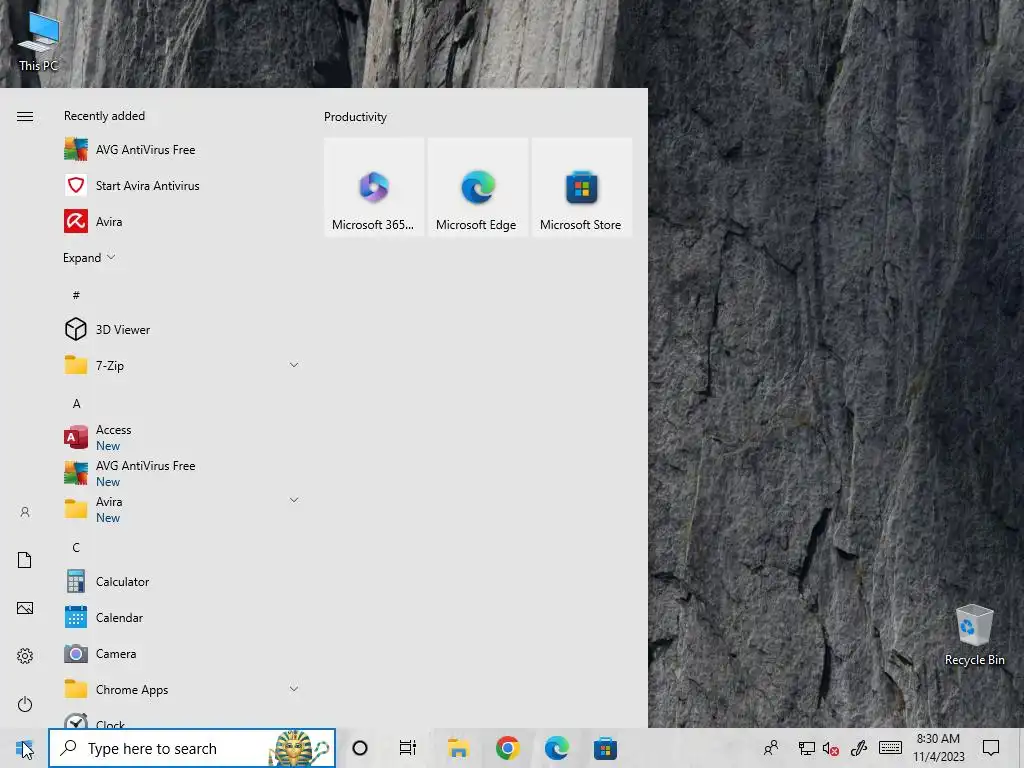1024x768 pixels.
Task: Open People icon in system tray
Action: click(771, 748)
